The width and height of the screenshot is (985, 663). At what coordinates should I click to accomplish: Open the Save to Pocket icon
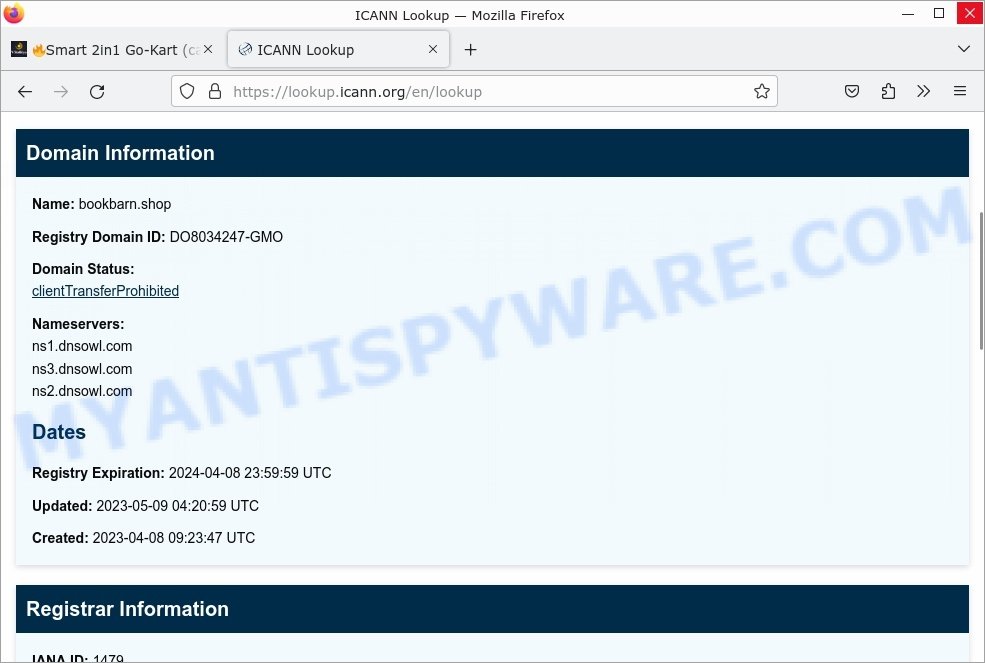point(852,92)
